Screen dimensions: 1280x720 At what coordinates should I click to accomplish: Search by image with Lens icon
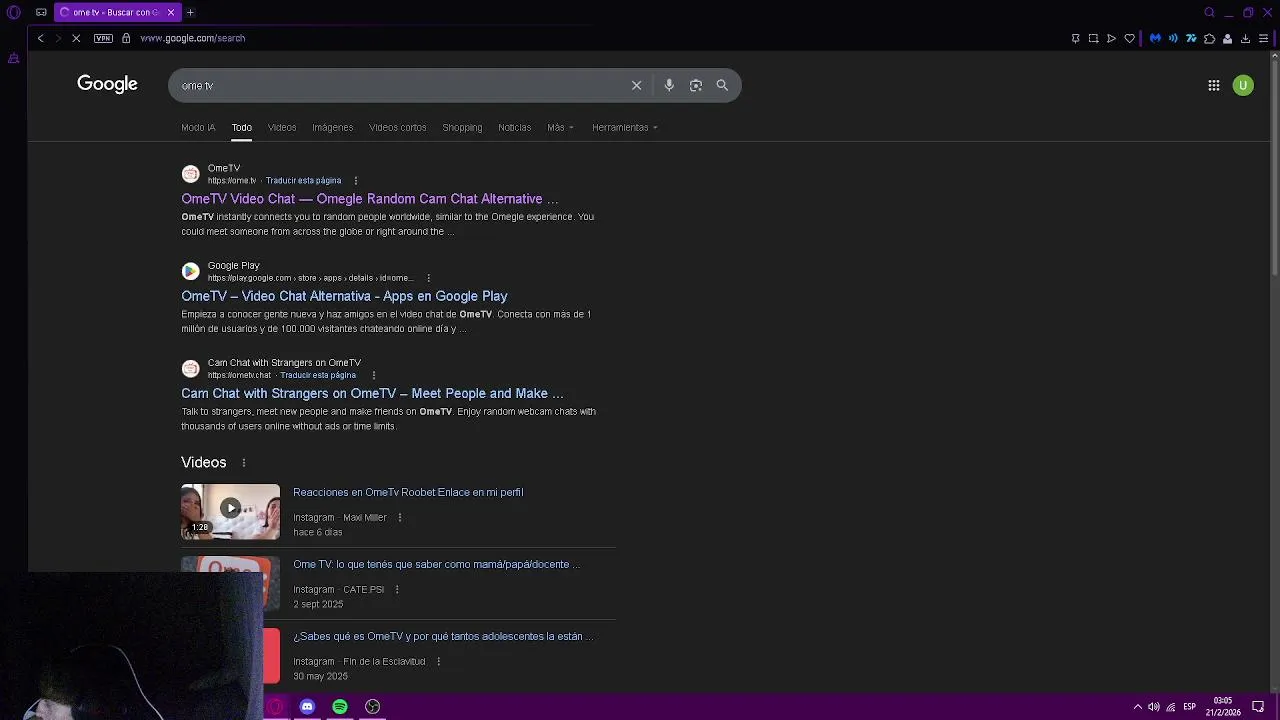pos(696,85)
